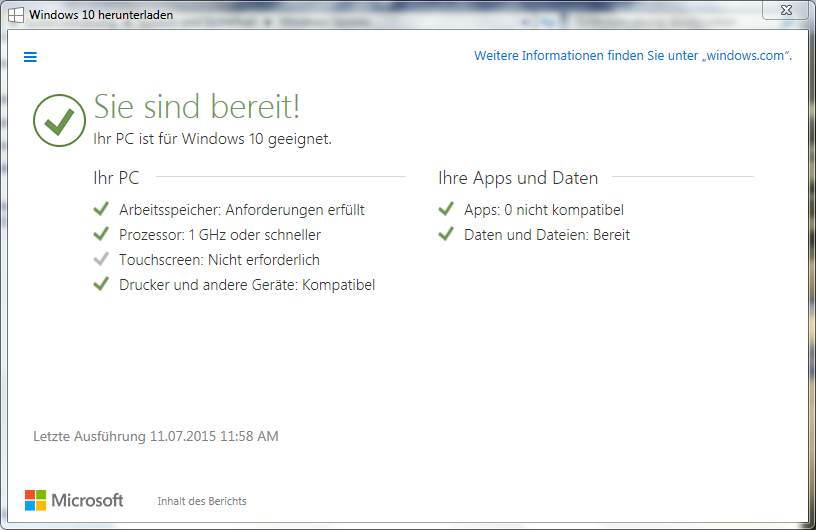Click the "Letzte Ausführung" timestamp text

tap(156, 436)
